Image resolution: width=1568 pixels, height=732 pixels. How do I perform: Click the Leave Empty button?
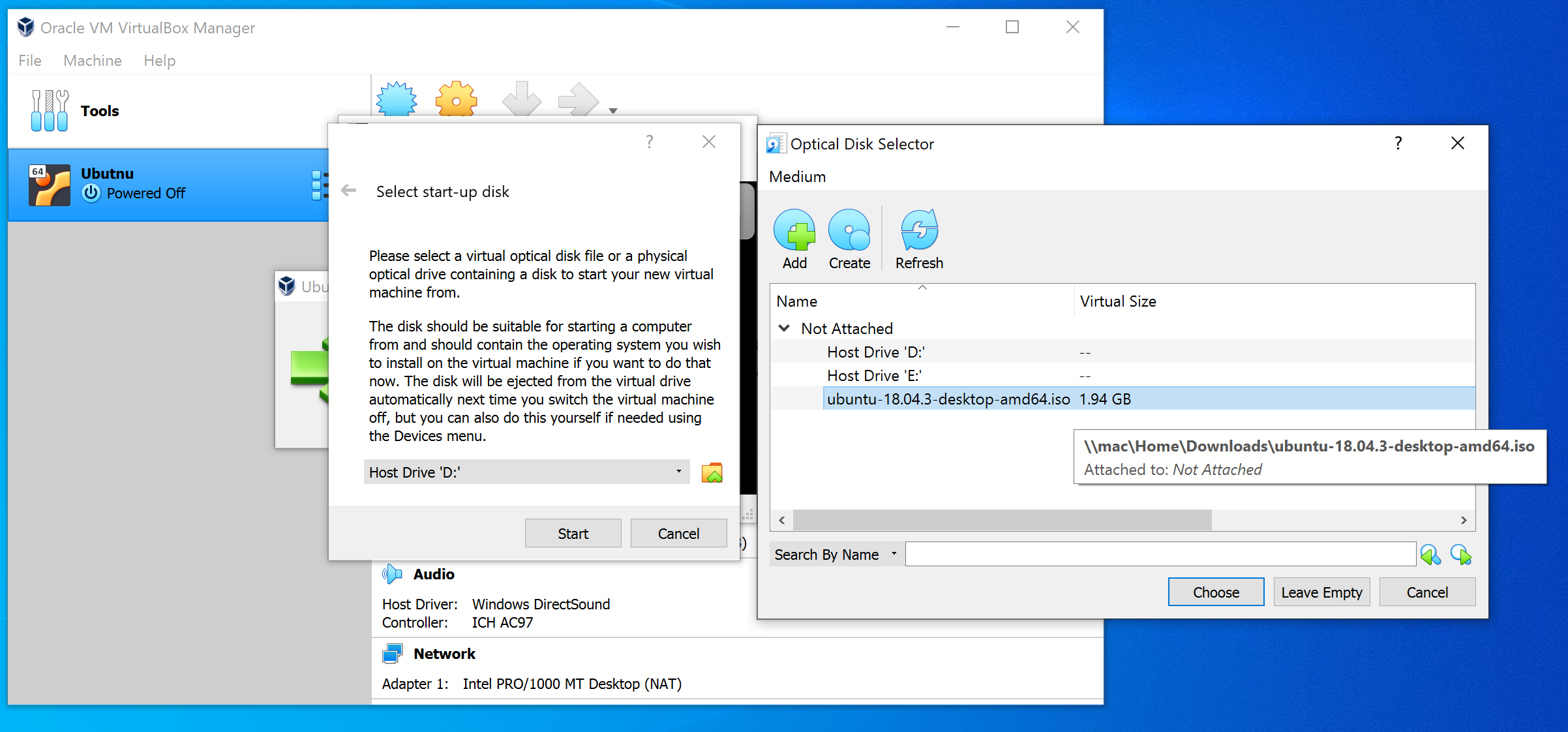(x=1321, y=592)
